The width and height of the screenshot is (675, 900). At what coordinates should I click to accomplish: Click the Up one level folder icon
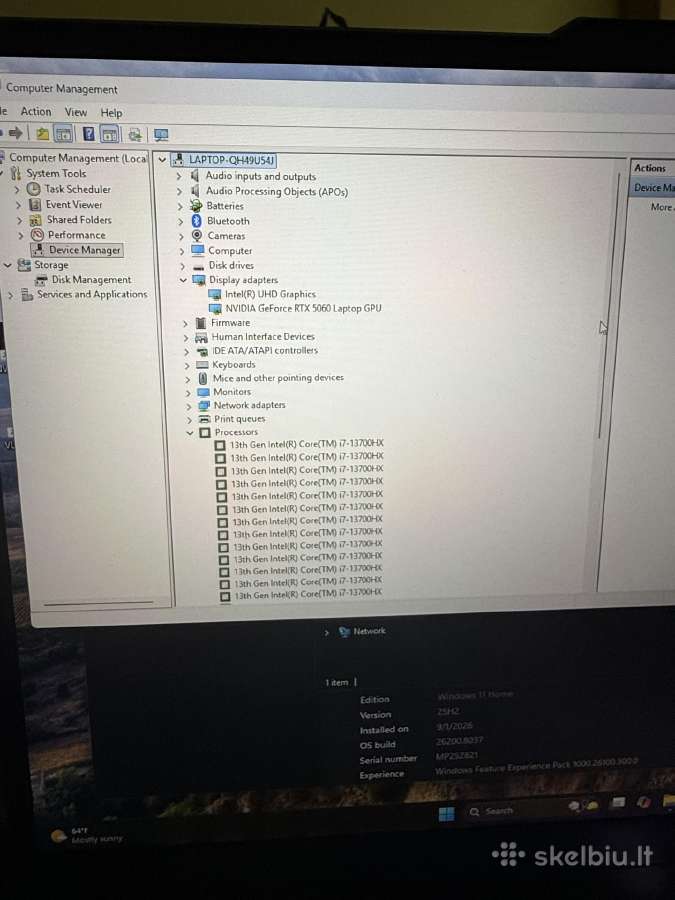point(42,134)
